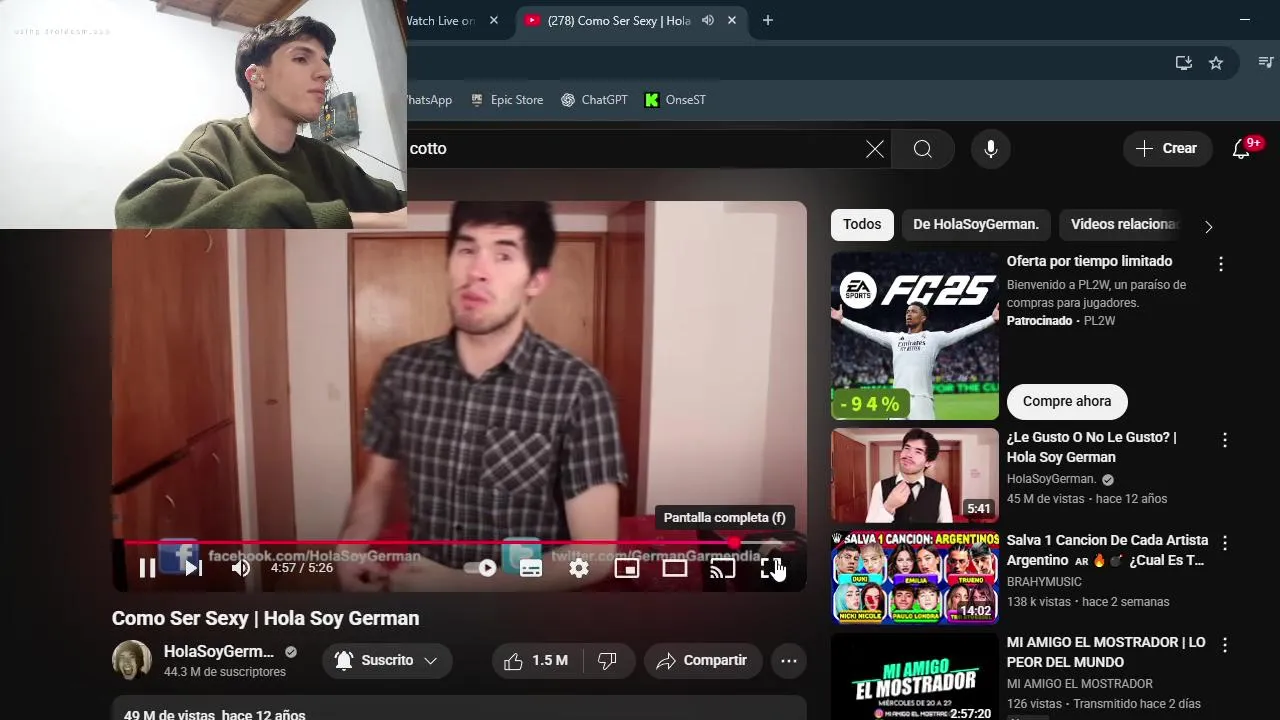Screen dimensions: 1280x720
Task: Open the MI AMIGO EL MOSTRADOR video title
Action: click(1106, 652)
